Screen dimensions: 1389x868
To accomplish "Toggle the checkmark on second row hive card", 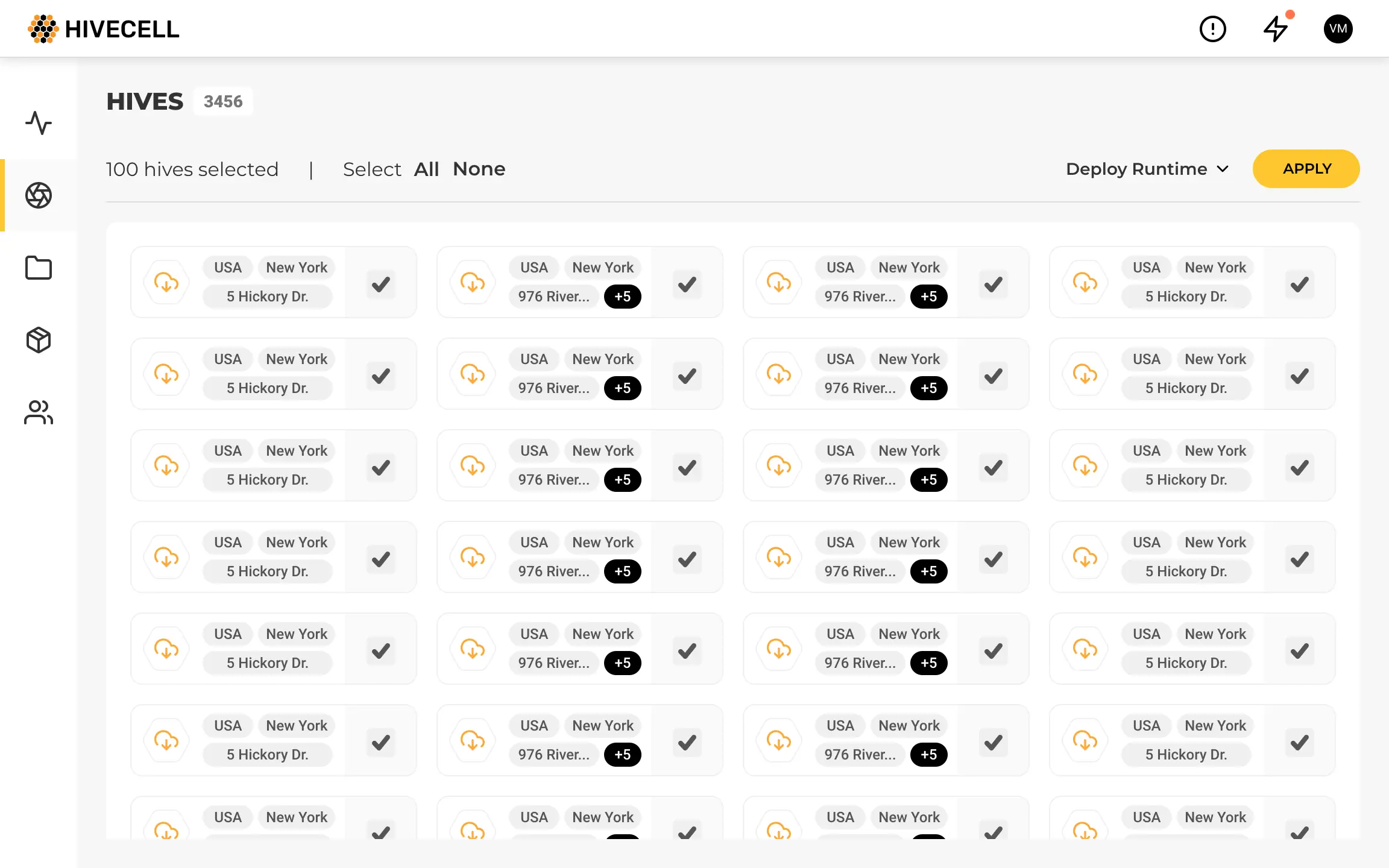I will coord(381,374).
